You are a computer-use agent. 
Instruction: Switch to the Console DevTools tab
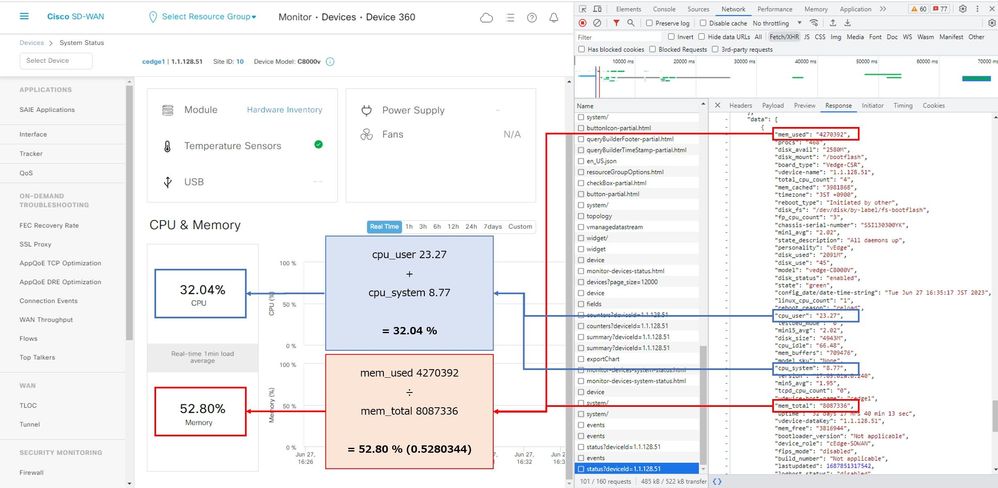tap(664, 9)
